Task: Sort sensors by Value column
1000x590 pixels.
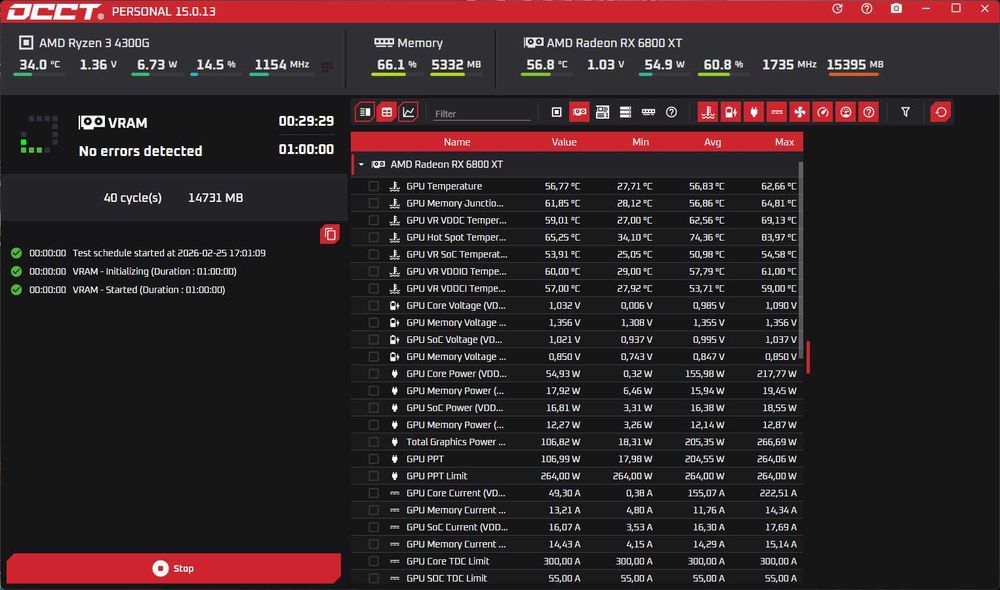Action: [x=564, y=142]
